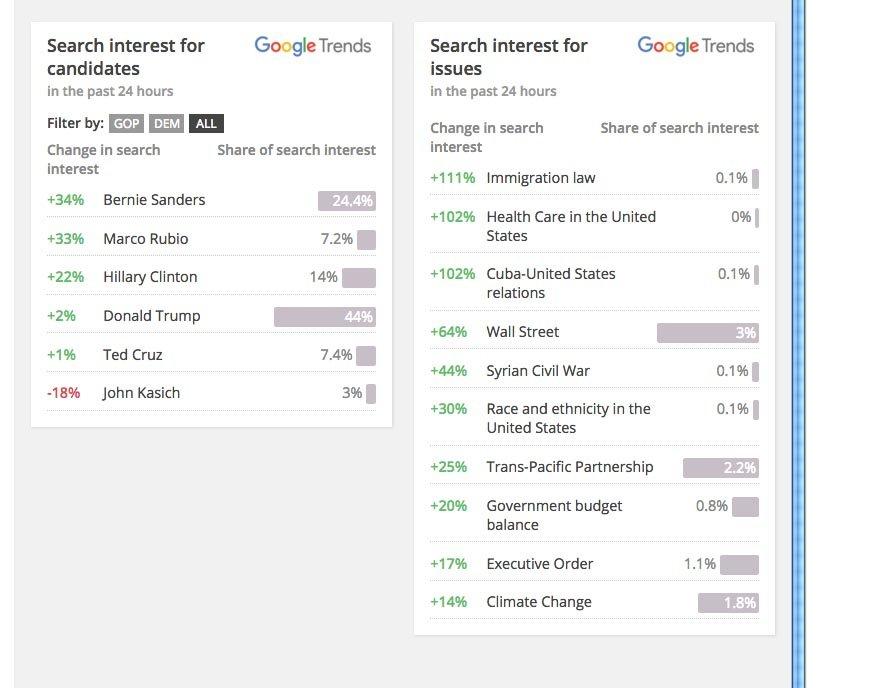Open the Immigration law issue

(540, 178)
